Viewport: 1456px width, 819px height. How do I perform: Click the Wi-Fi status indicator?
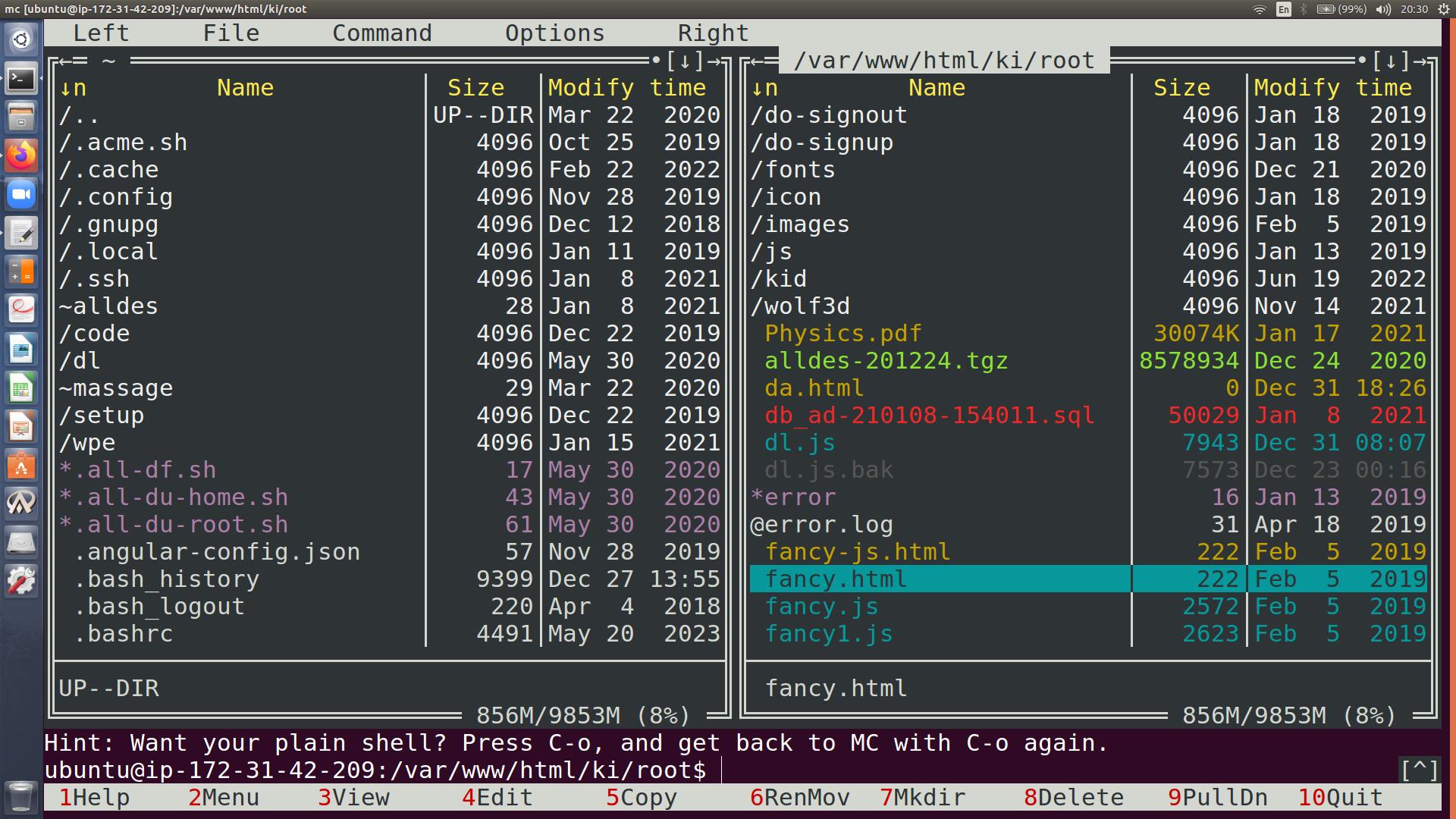tap(1260, 9)
